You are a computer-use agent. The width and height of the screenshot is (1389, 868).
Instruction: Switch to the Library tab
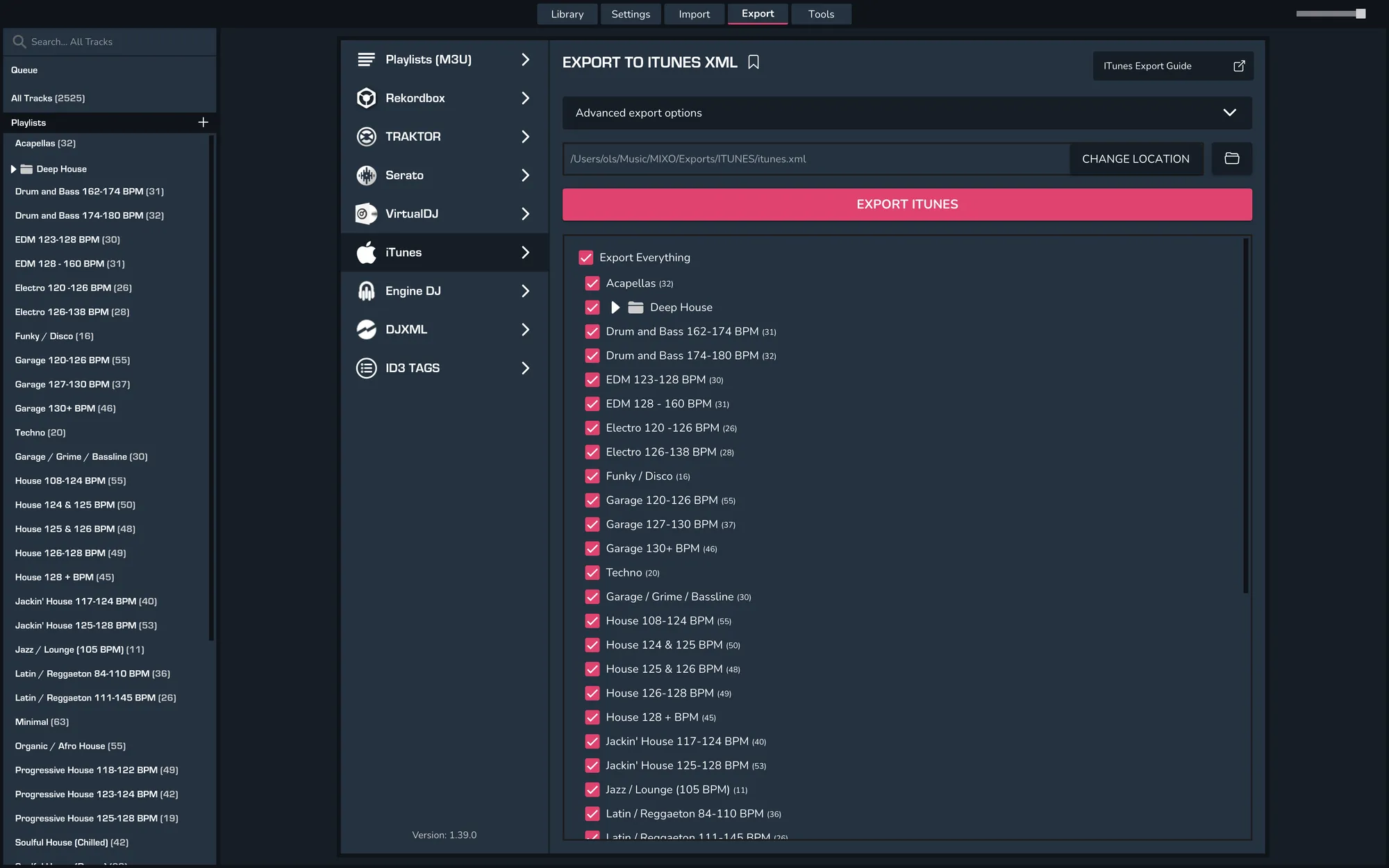click(x=567, y=14)
